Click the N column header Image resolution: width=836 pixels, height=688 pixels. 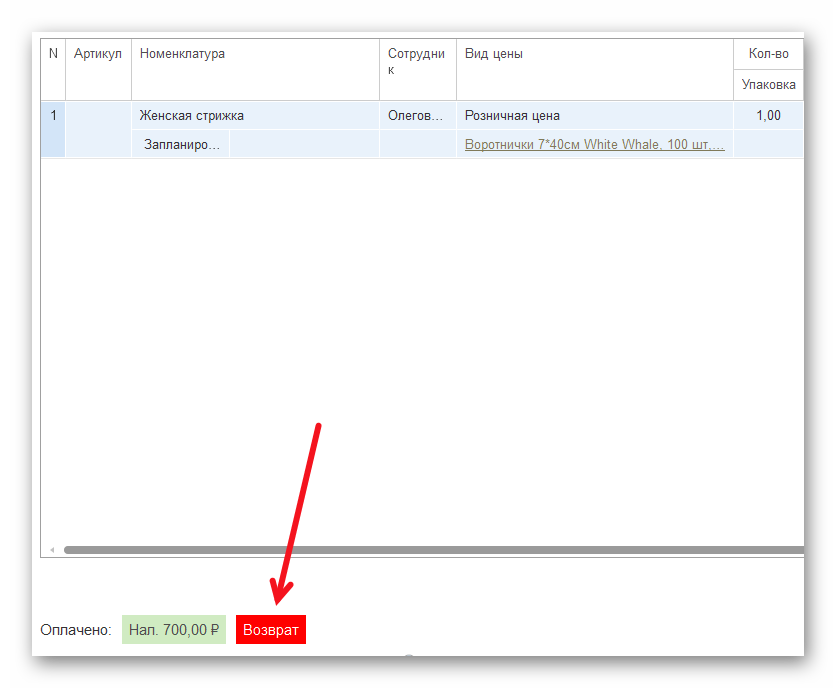point(53,55)
